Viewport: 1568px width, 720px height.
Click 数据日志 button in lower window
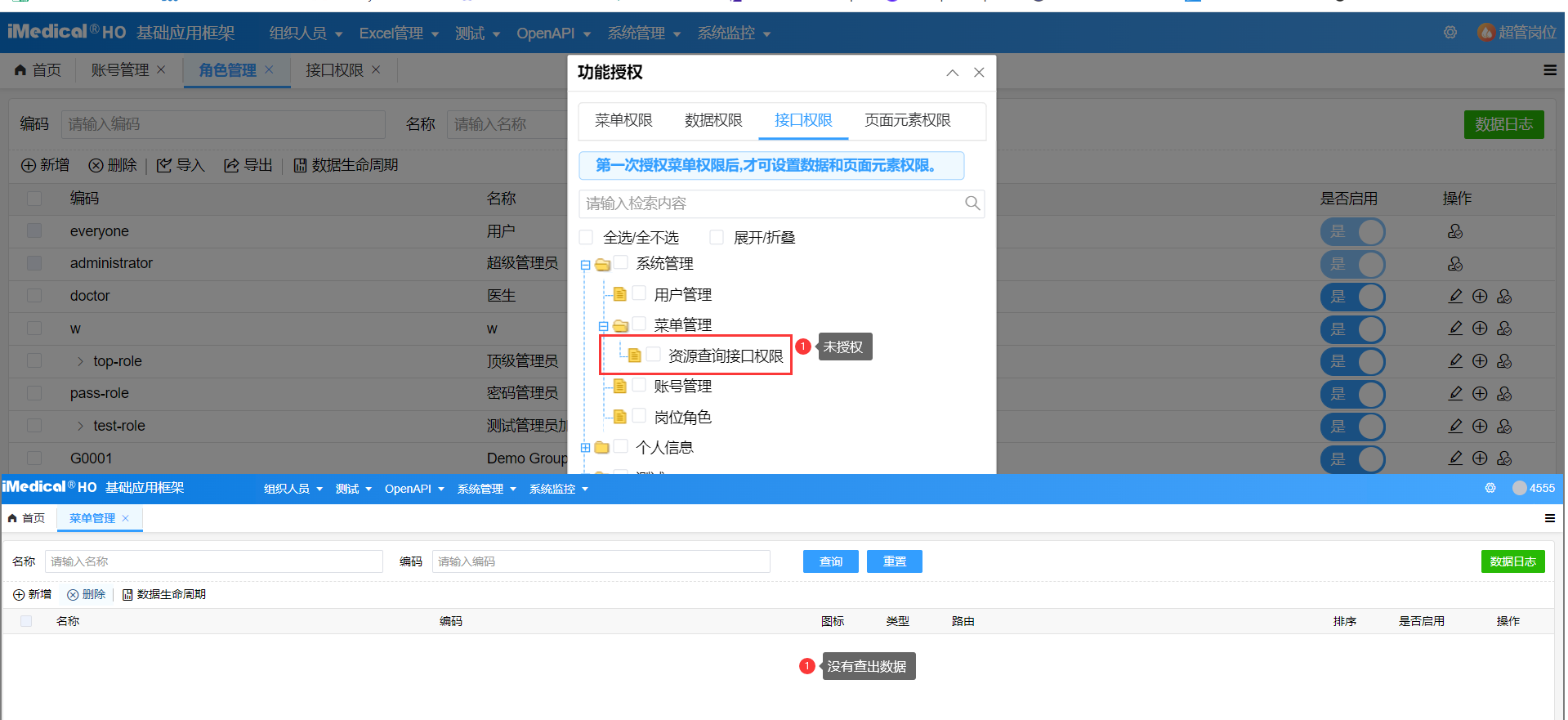[1513, 561]
